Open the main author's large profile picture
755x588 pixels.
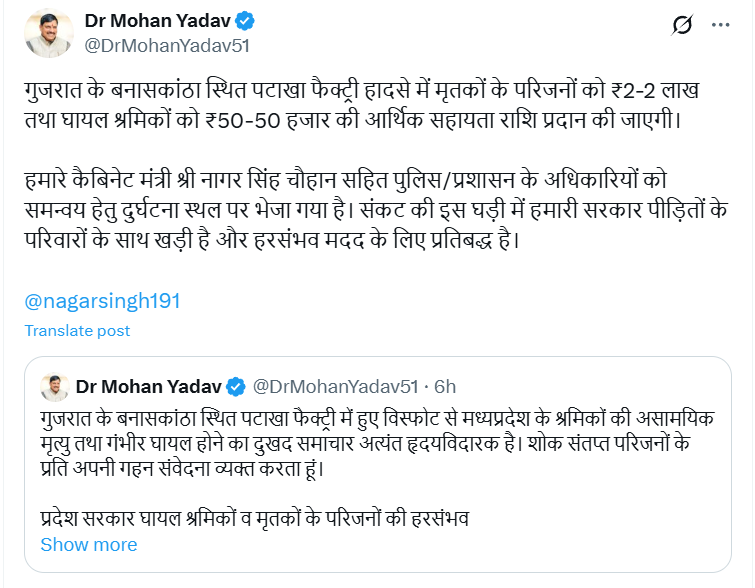tap(48, 35)
